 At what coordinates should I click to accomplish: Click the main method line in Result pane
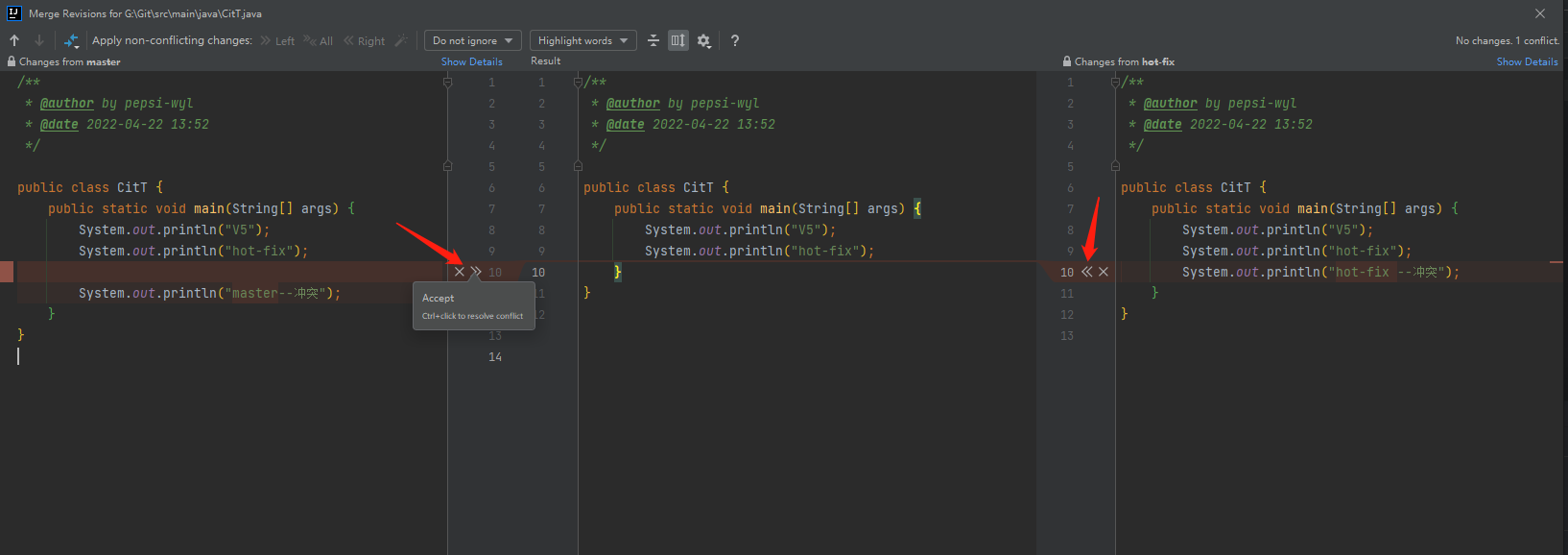pyautogui.click(x=768, y=208)
